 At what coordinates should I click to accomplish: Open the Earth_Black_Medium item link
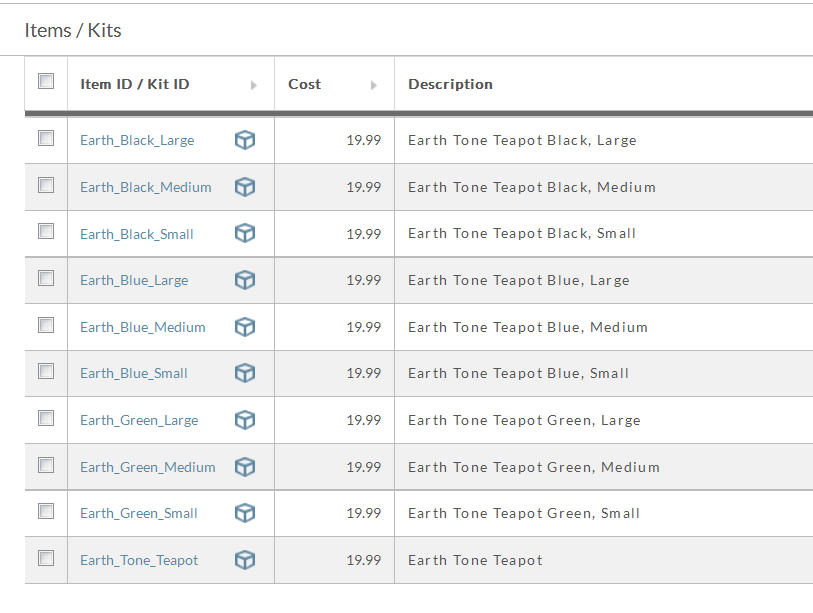tap(146, 187)
